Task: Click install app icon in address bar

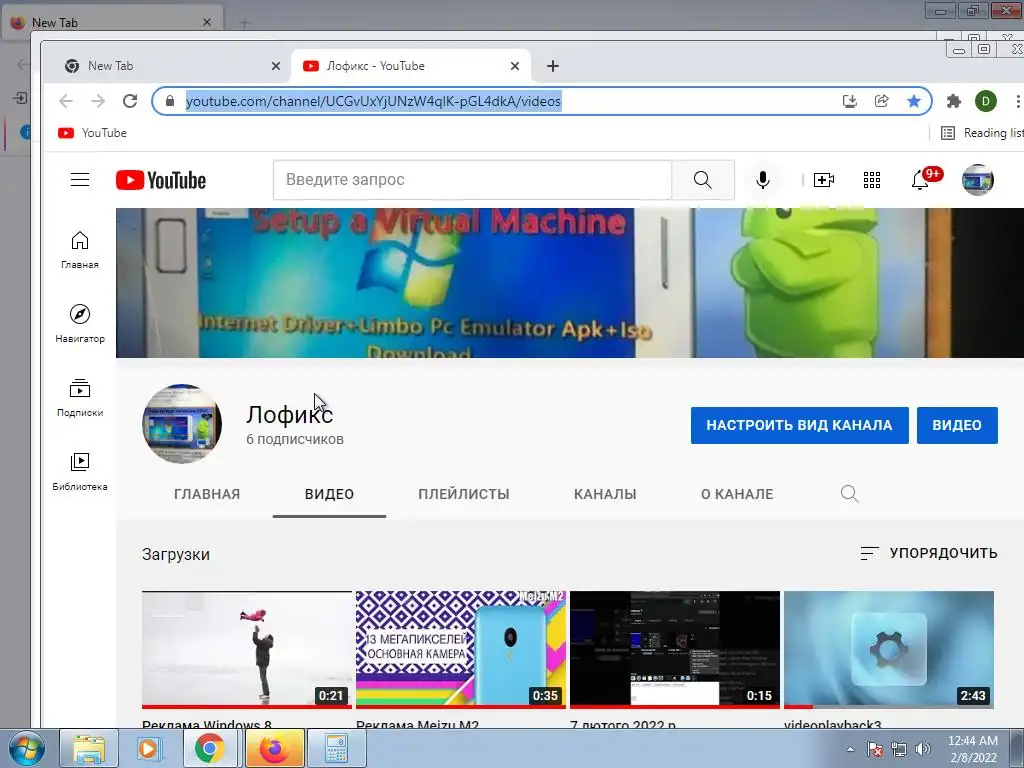Action: pyautogui.click(x=850, y=101)
